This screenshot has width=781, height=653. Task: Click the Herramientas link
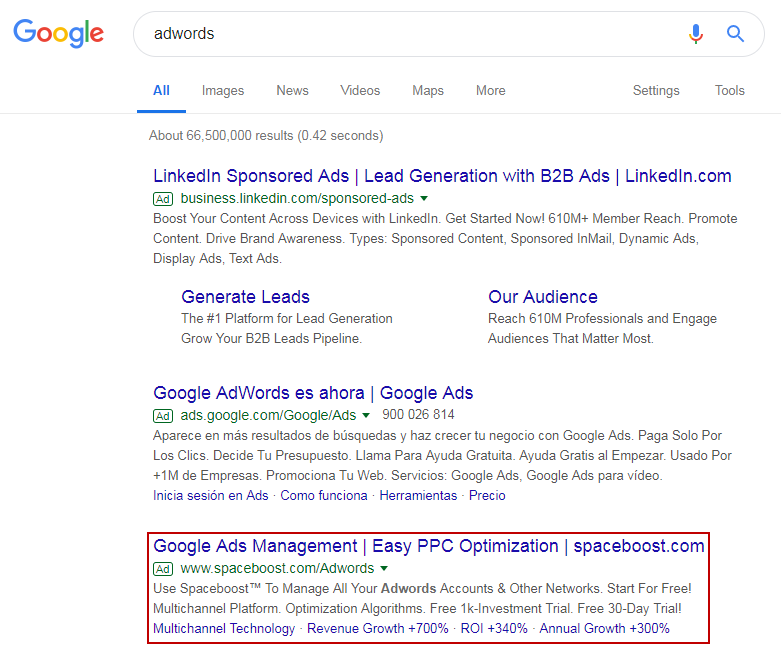pyautogui.click(x=418, y=496)
